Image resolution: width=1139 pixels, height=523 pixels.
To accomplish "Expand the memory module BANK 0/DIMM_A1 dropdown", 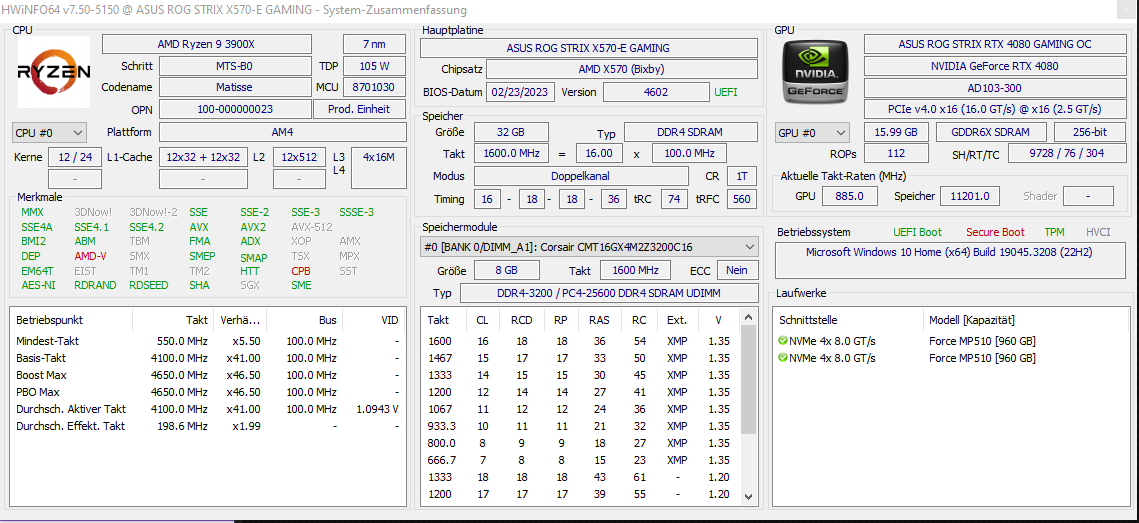I will tap(589, 247).
